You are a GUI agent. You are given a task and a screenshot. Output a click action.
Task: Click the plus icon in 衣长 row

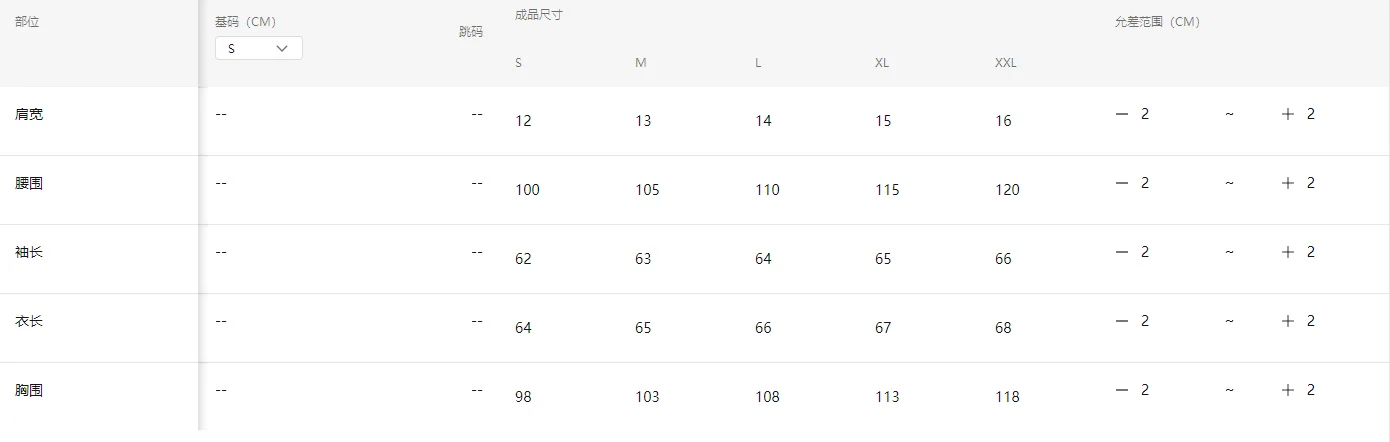[x=1288, y=321]
